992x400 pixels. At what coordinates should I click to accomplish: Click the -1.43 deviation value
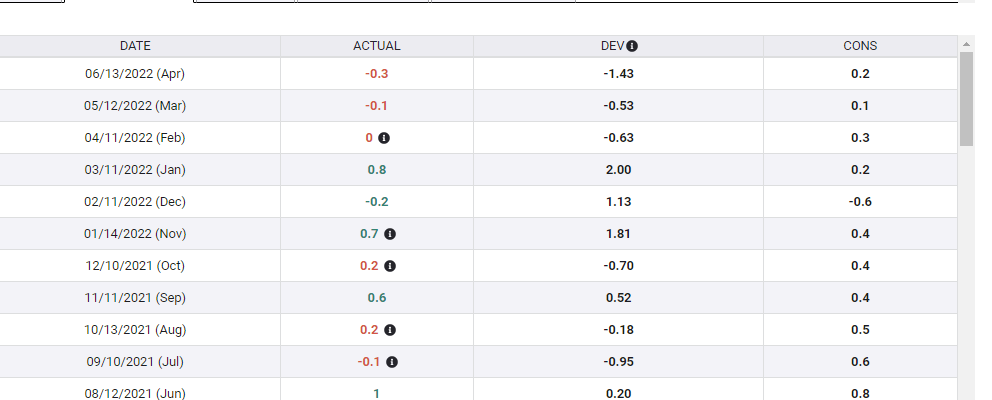(x=618, y=74)
